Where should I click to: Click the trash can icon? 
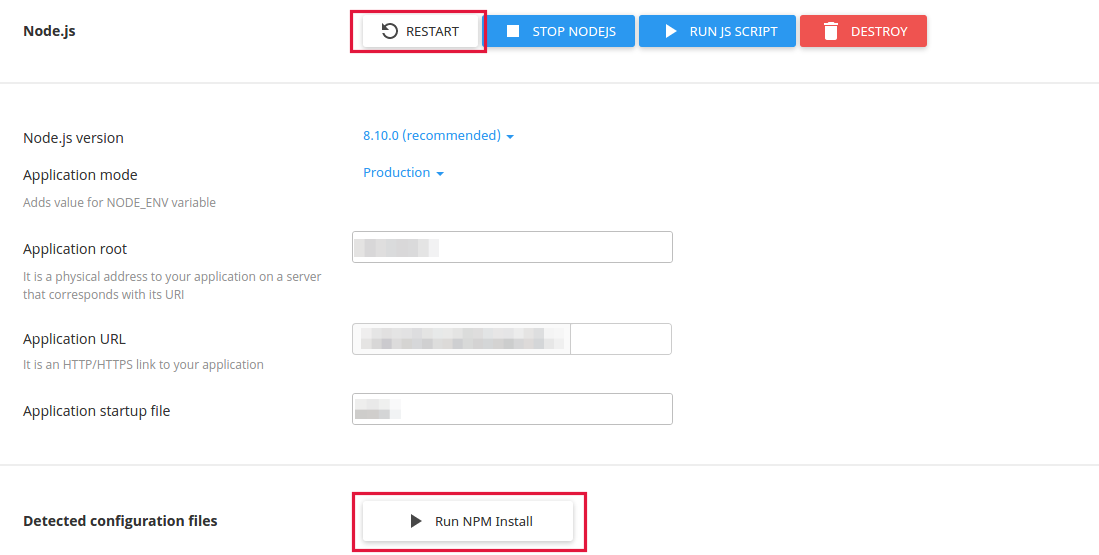pyautogui.click(x=831, y=32)
